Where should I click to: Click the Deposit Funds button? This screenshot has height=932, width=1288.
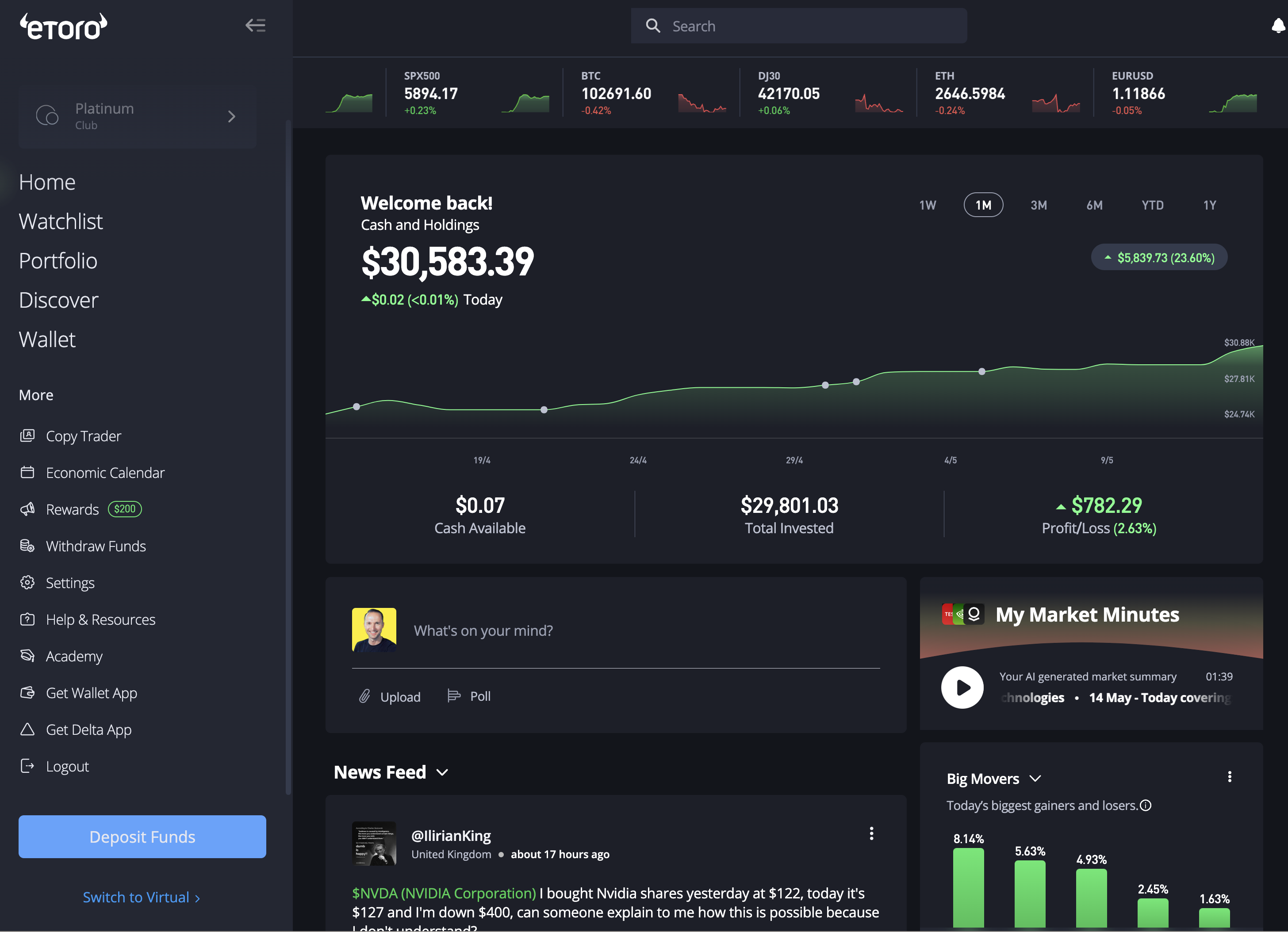142,837
